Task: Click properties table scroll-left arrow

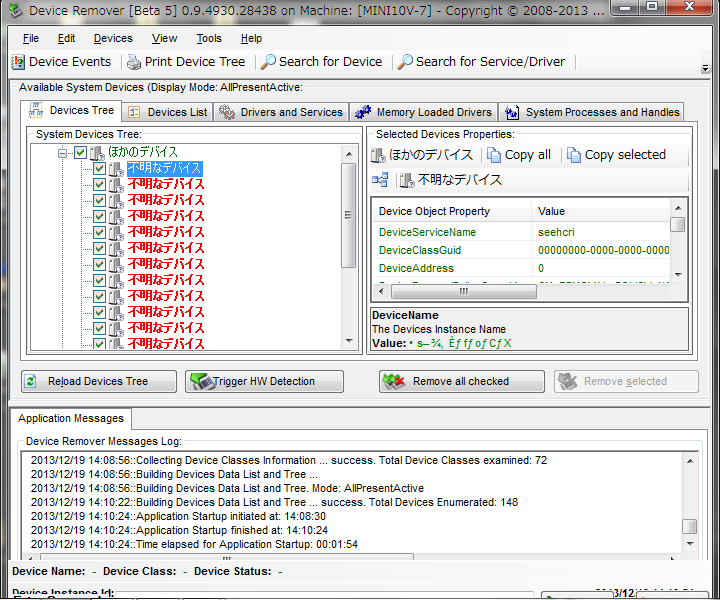Action: tap(381, 291)
